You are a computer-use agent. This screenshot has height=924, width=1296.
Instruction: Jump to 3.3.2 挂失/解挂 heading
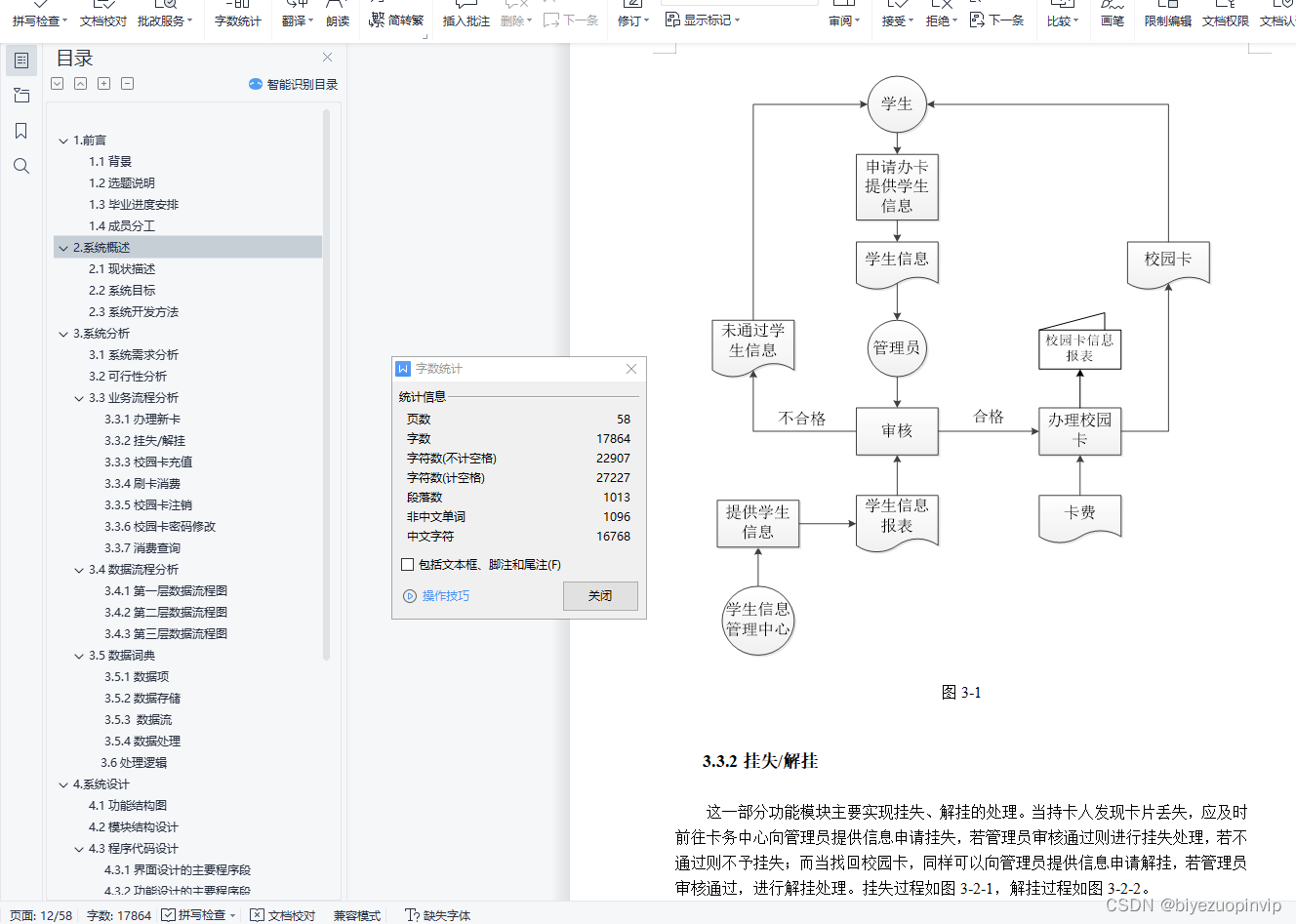click(144, 441)
